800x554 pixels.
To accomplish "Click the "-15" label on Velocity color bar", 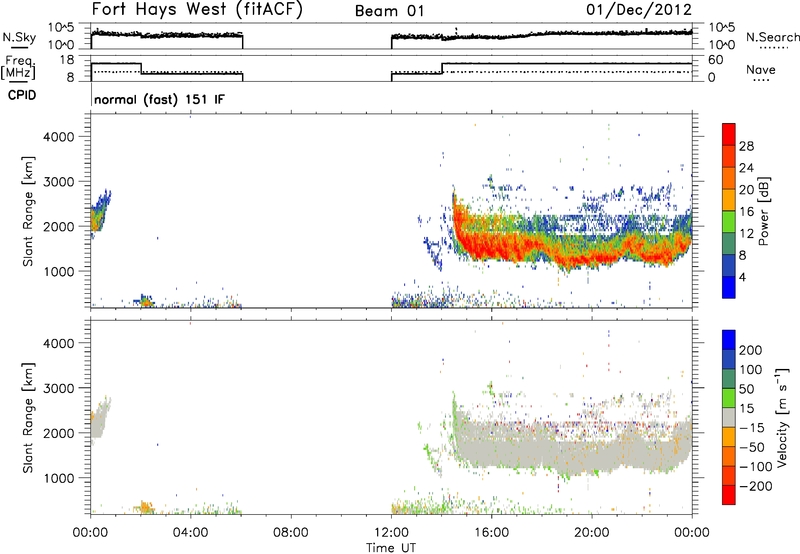I will click(752, 428).
